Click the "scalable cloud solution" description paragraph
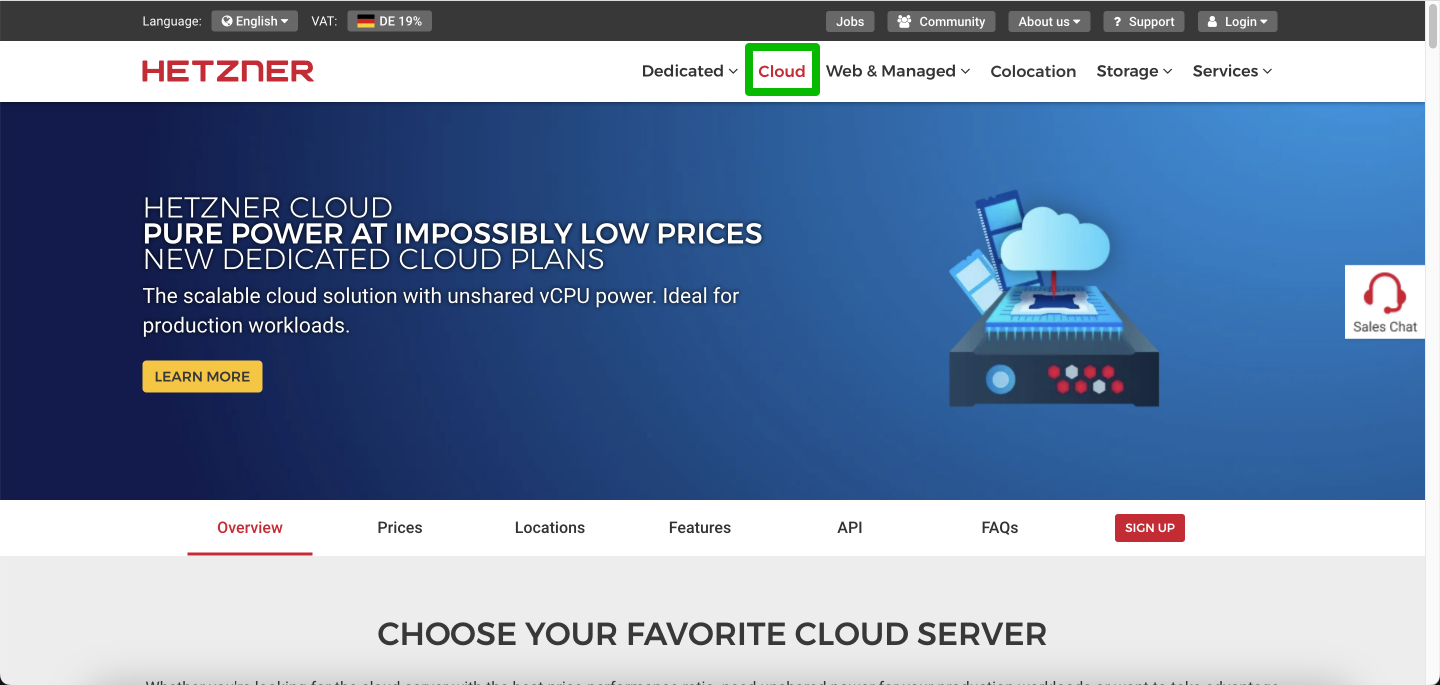 (x=441, y=311)
